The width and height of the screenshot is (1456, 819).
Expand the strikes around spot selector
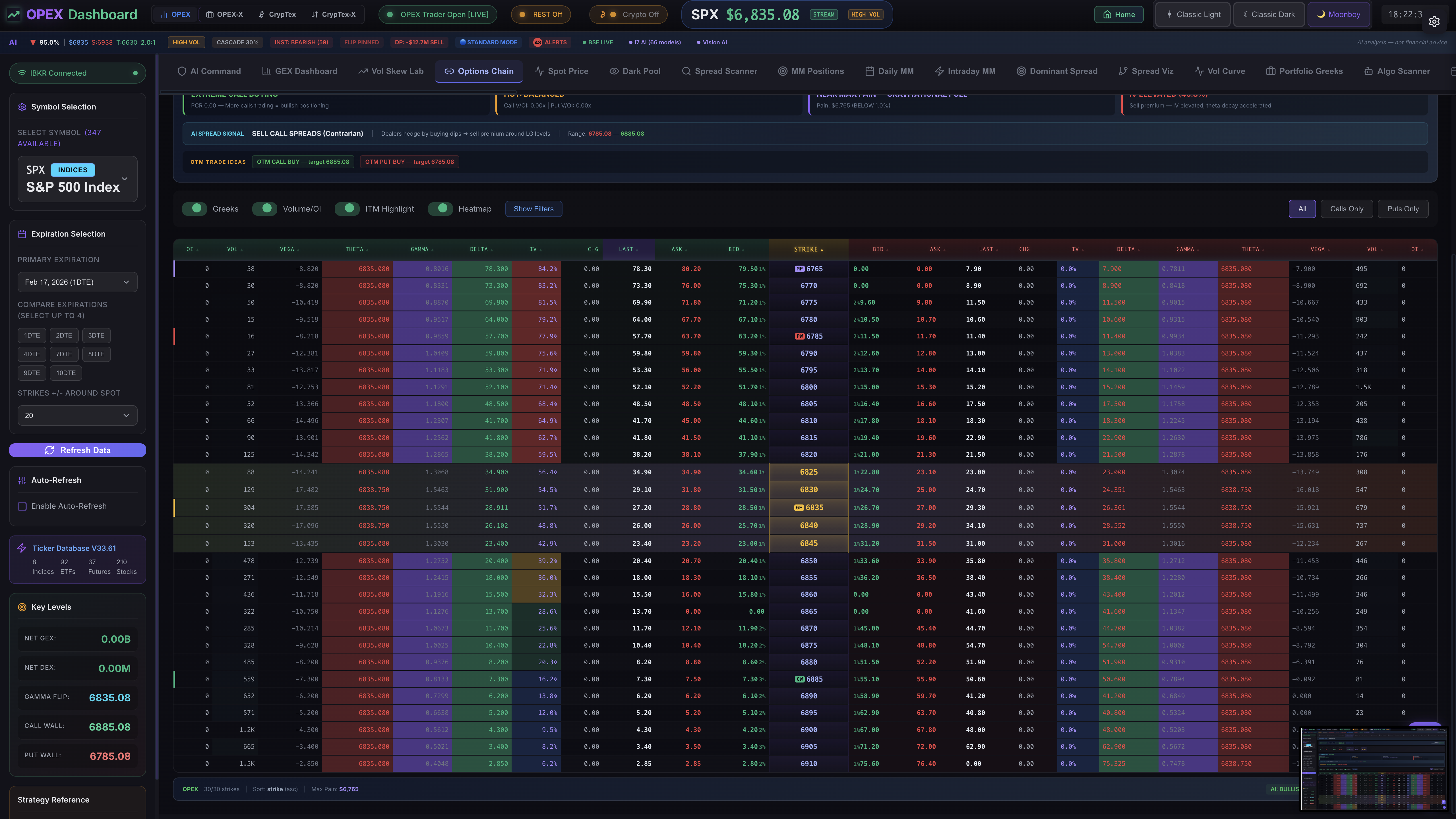[77, 415]
